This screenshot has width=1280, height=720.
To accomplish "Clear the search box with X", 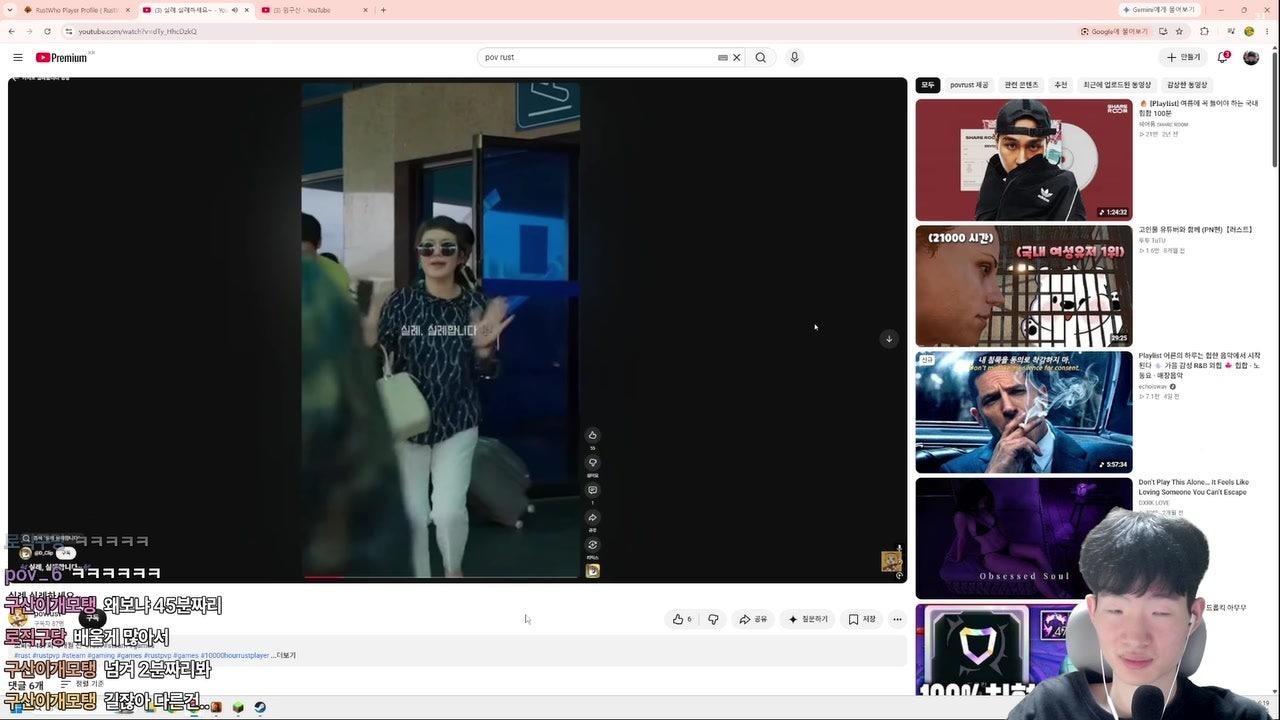I will tap(737, 57).
